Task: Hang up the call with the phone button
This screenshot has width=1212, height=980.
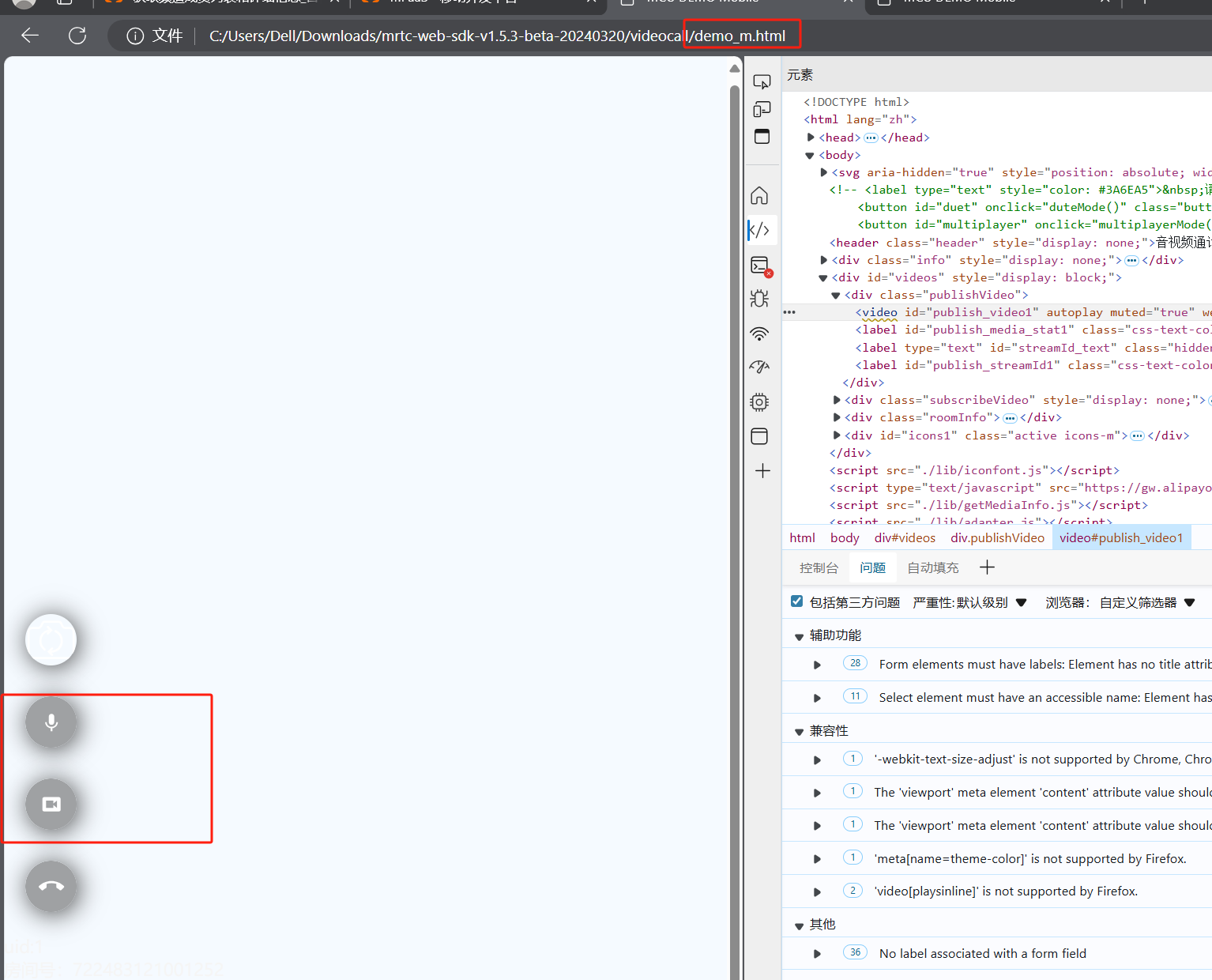Action: tap(51, 886)
